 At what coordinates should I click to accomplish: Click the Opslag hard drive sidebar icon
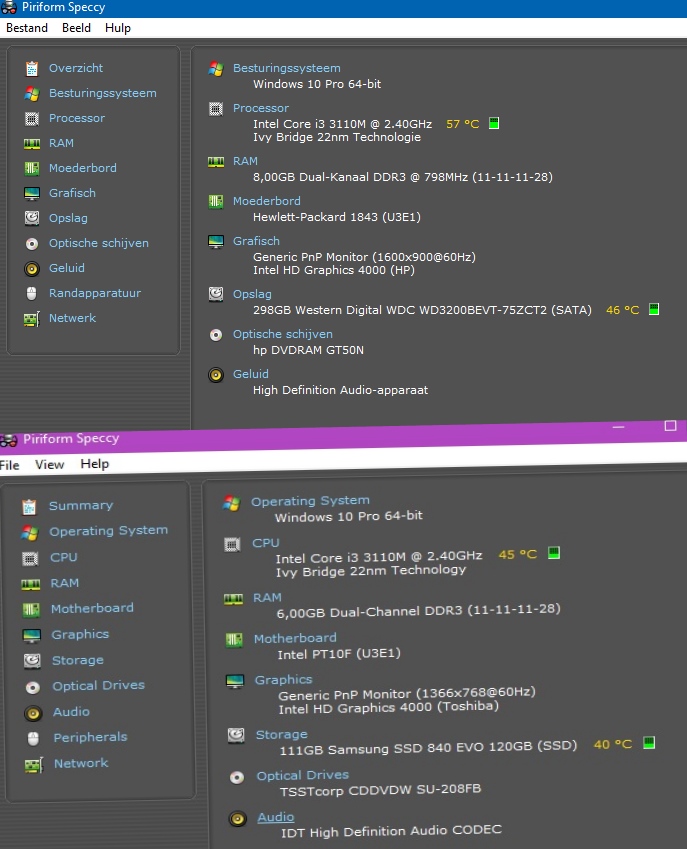(32, 218)
